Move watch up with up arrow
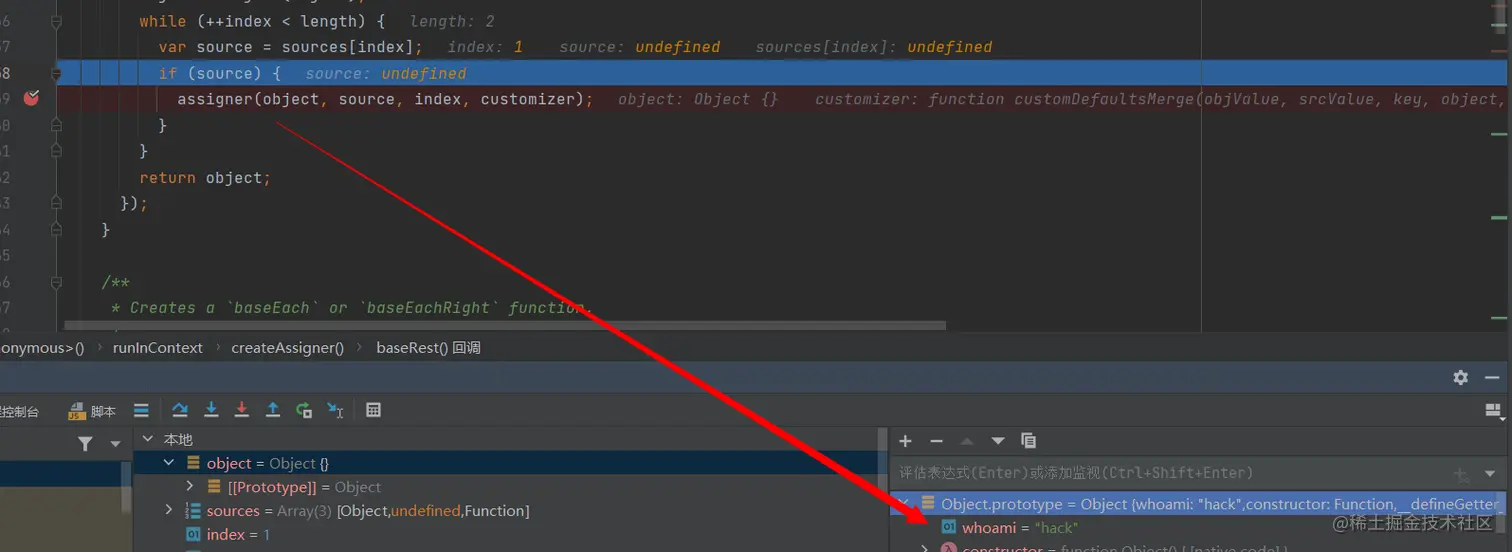This screenshot has height=552, width=1512. (x=967, y=441)
